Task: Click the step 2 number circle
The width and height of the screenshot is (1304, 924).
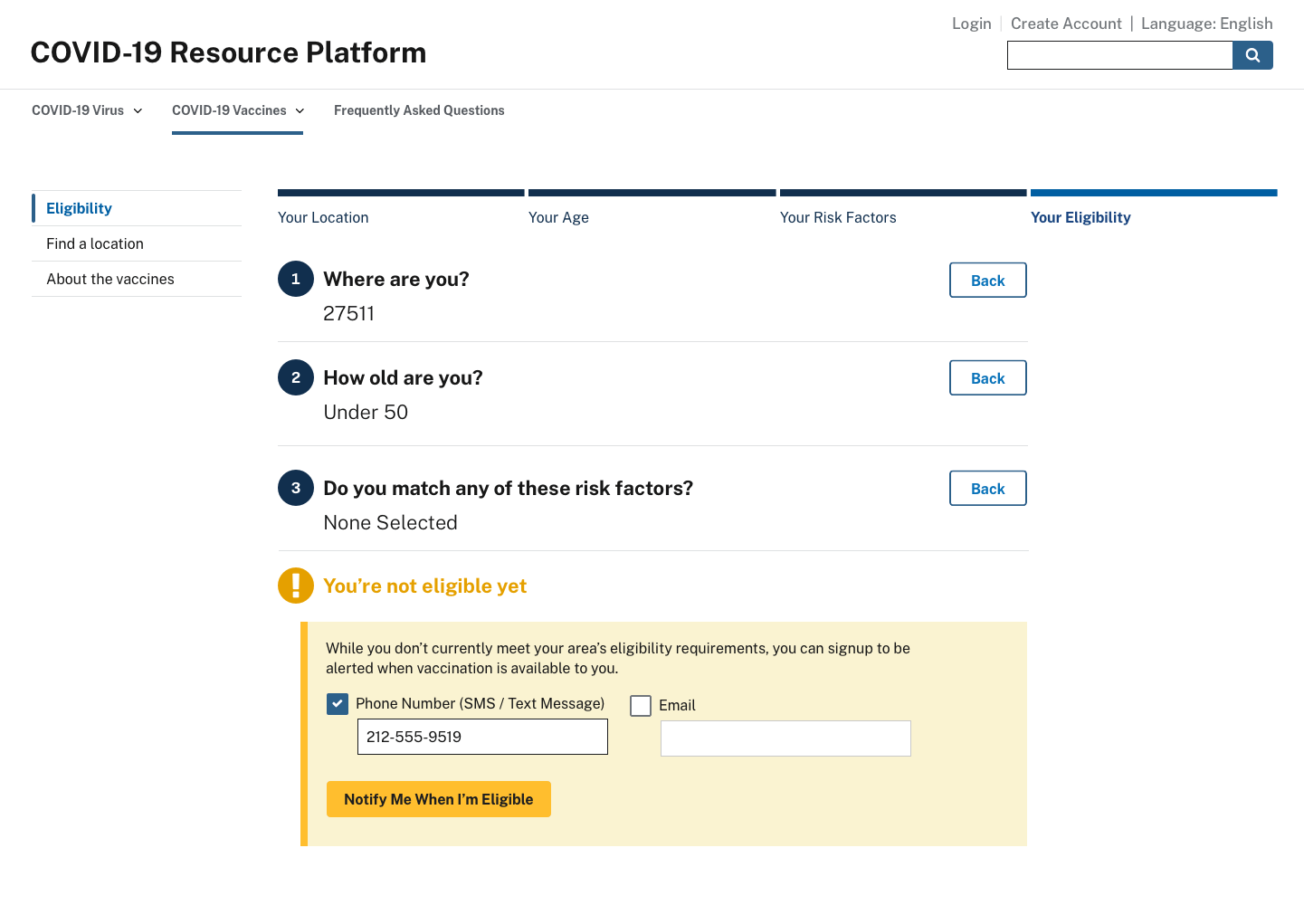Action: coord(296,377)
